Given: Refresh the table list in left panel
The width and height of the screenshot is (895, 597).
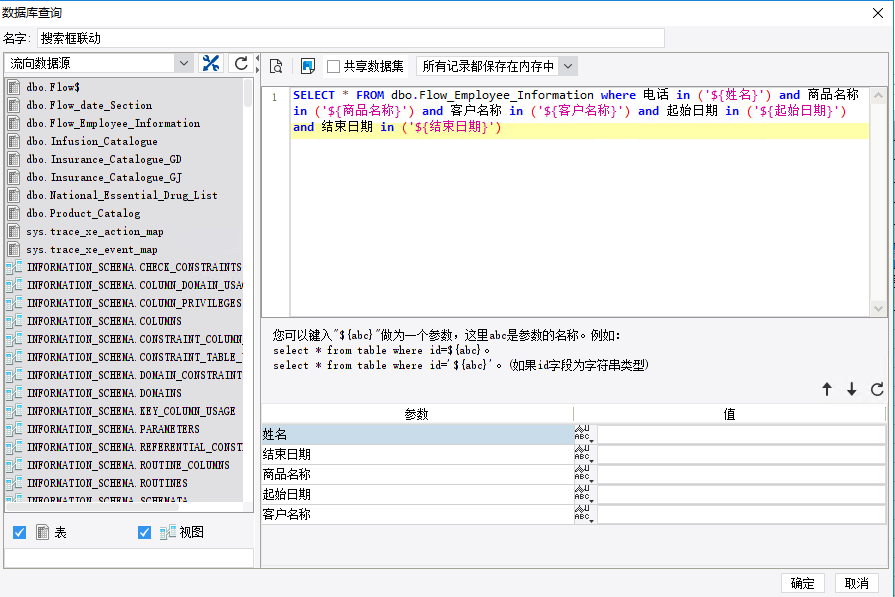Looking at the screenshot, I should (241, 63).
